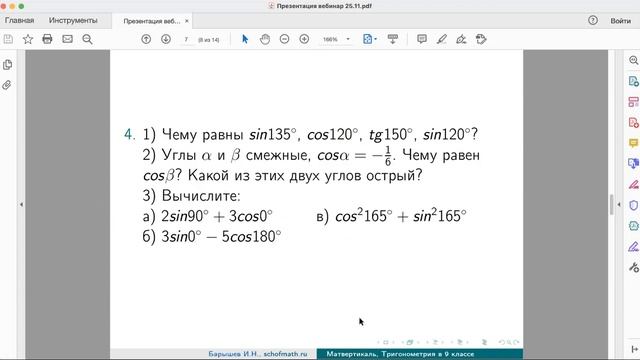Open Protect shield tool in right pane
The image size is (640, 360).
633,205
